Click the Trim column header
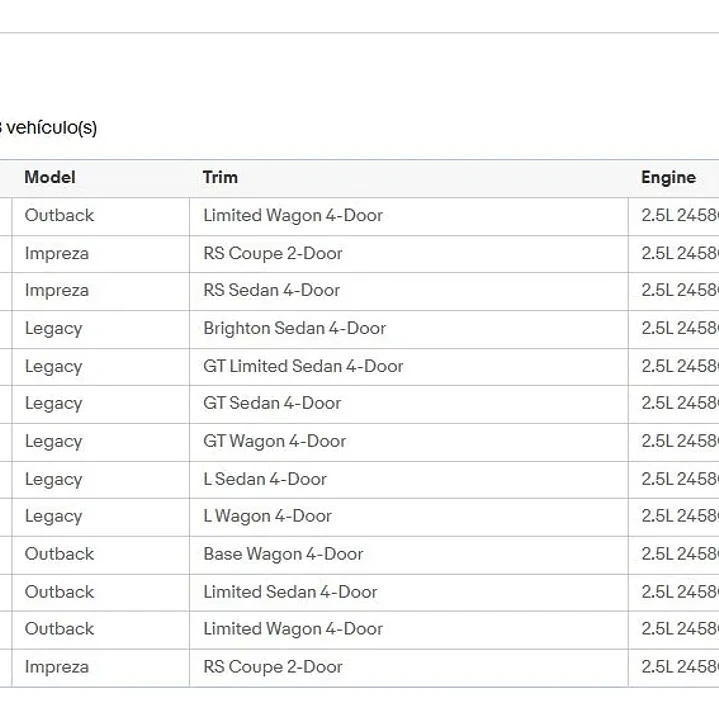The width and height of the screenshot is (719, 719). pyautogui.click(x=220, y=177)
